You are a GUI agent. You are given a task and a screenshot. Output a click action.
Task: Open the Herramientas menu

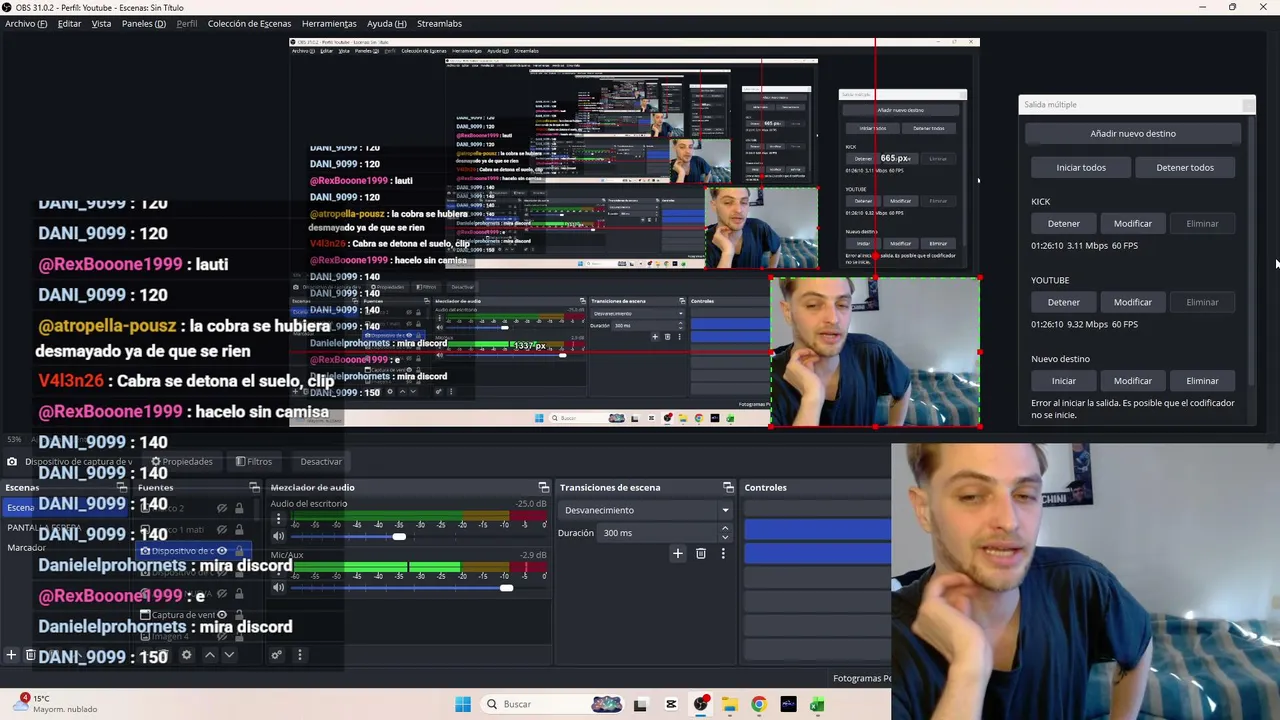(x=329, y=23)
